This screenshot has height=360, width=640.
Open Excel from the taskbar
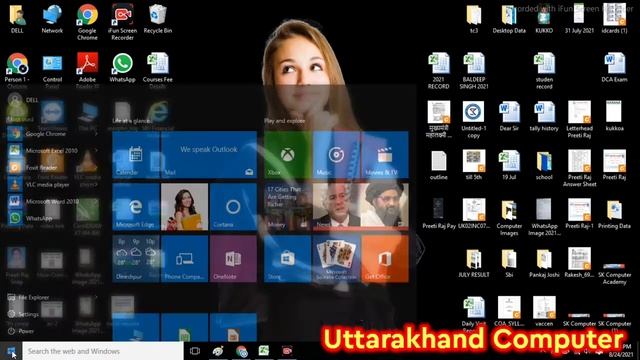[264, 351]
